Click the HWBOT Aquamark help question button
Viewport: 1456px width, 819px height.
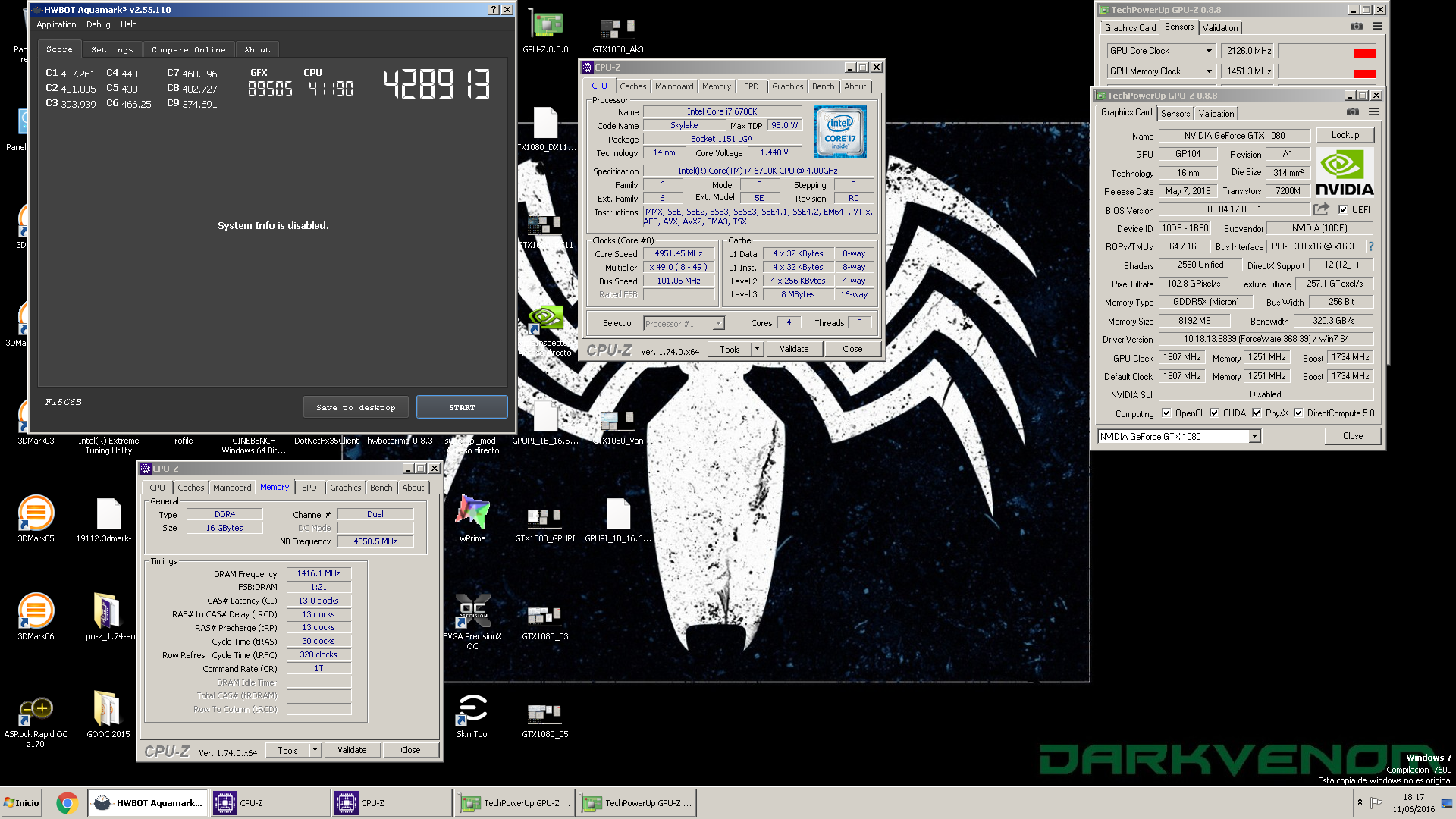(494, 10)
